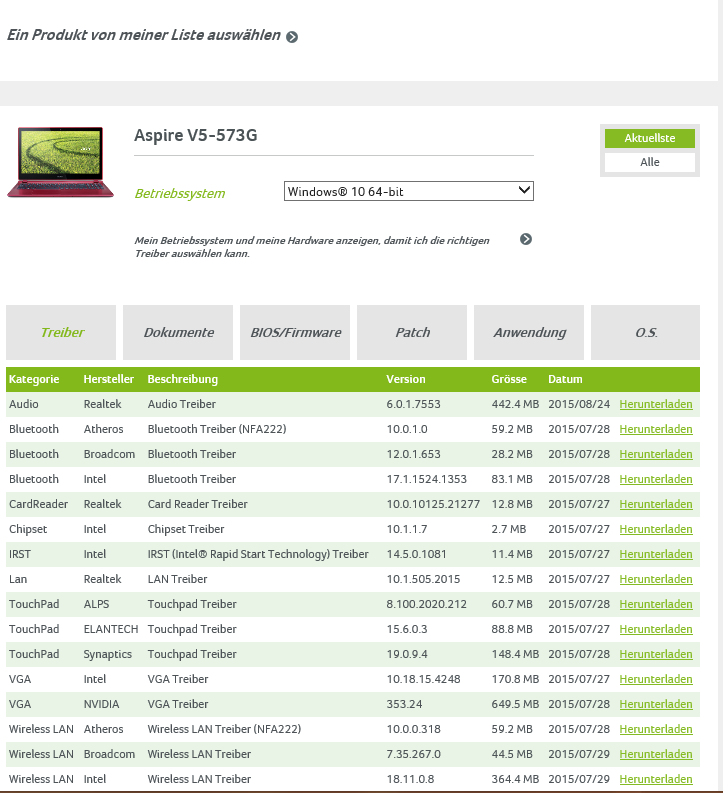The height and width of the screenshot is (793, 723).
Task: Click size 442.4 MB cell
Action: 515,404
